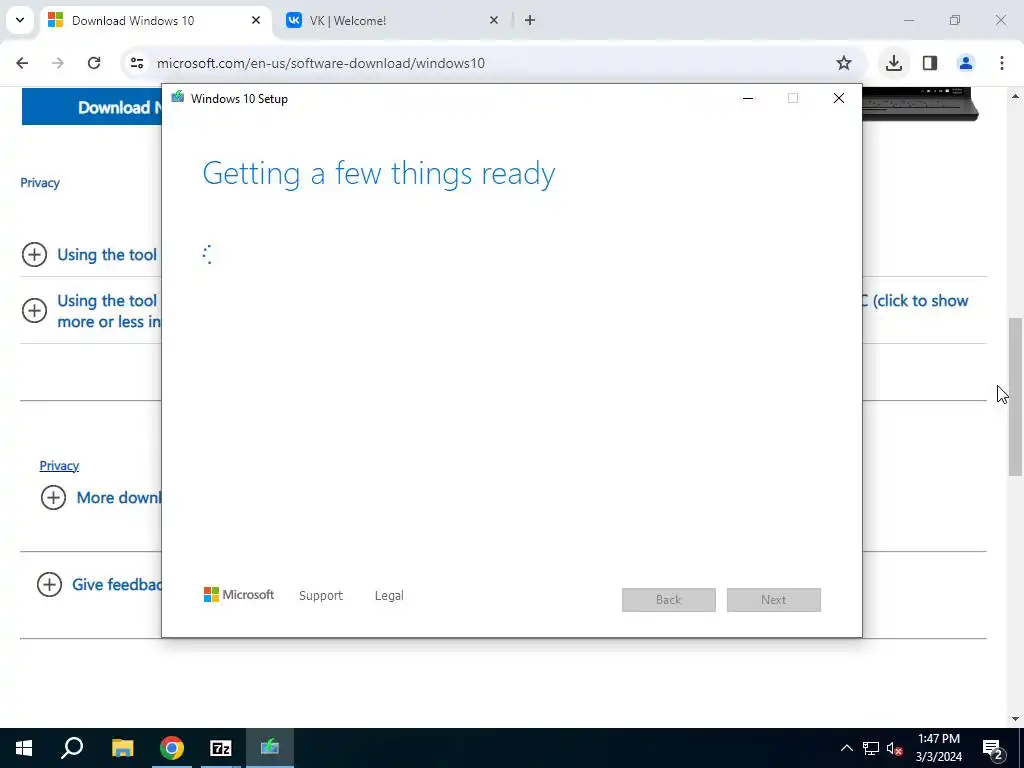
Task: Click Chrome icon in taskbar
Action: 172,748
